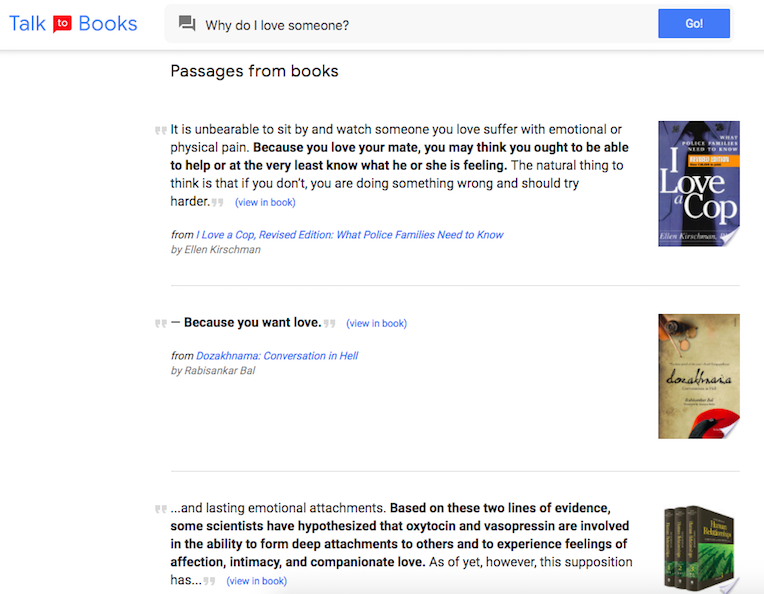Click the closing quote mark after "harder."
This screenshot has height=594, width=764.
click(217, 202)
